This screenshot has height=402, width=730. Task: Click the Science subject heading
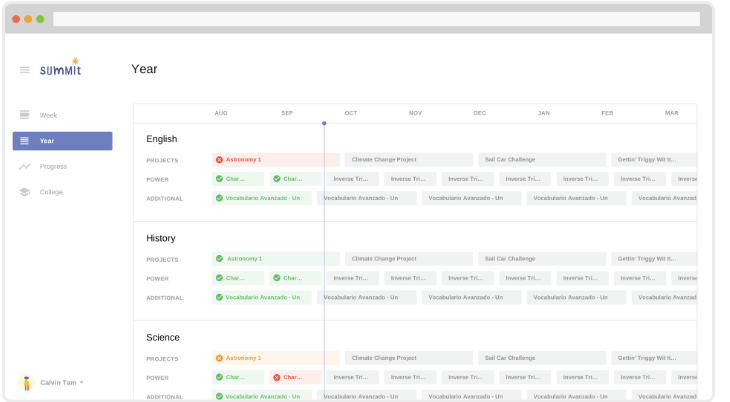pyautogui.click(x=163, y=337)
